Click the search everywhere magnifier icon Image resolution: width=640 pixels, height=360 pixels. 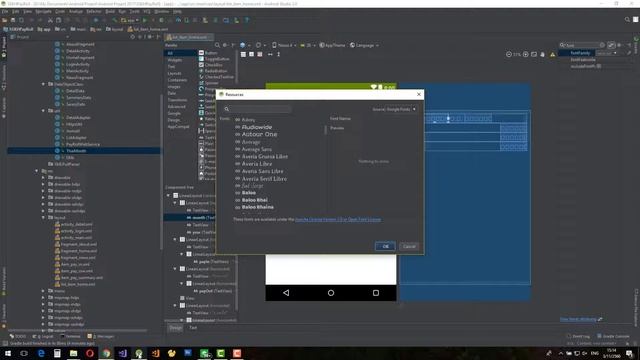tap(627, 20)
